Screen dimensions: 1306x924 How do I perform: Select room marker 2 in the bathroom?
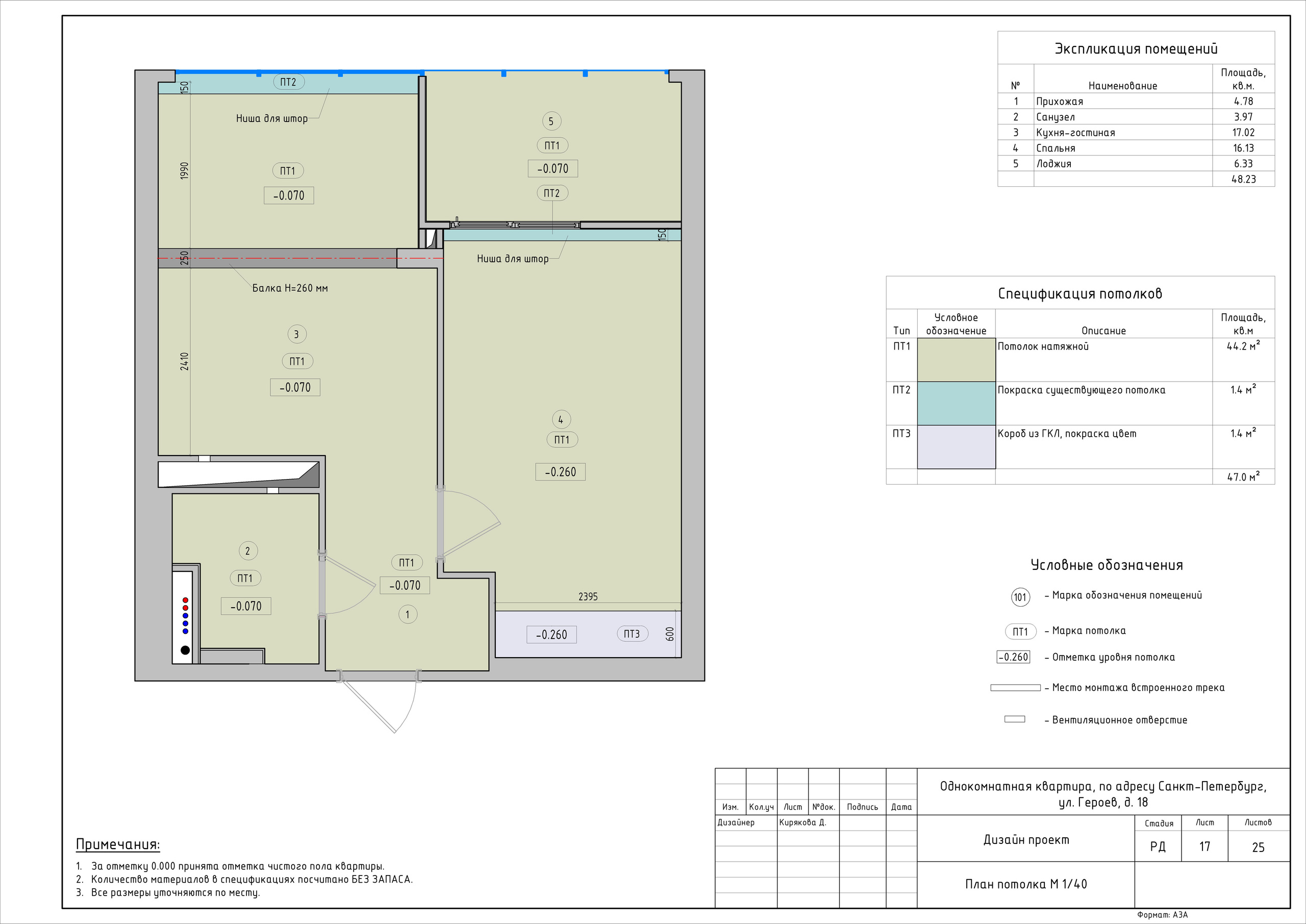pos(247,551)
